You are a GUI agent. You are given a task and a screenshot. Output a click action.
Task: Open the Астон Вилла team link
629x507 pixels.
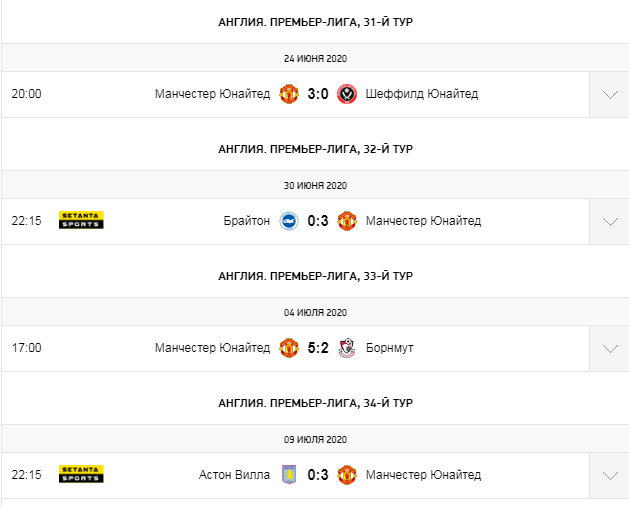234,475
